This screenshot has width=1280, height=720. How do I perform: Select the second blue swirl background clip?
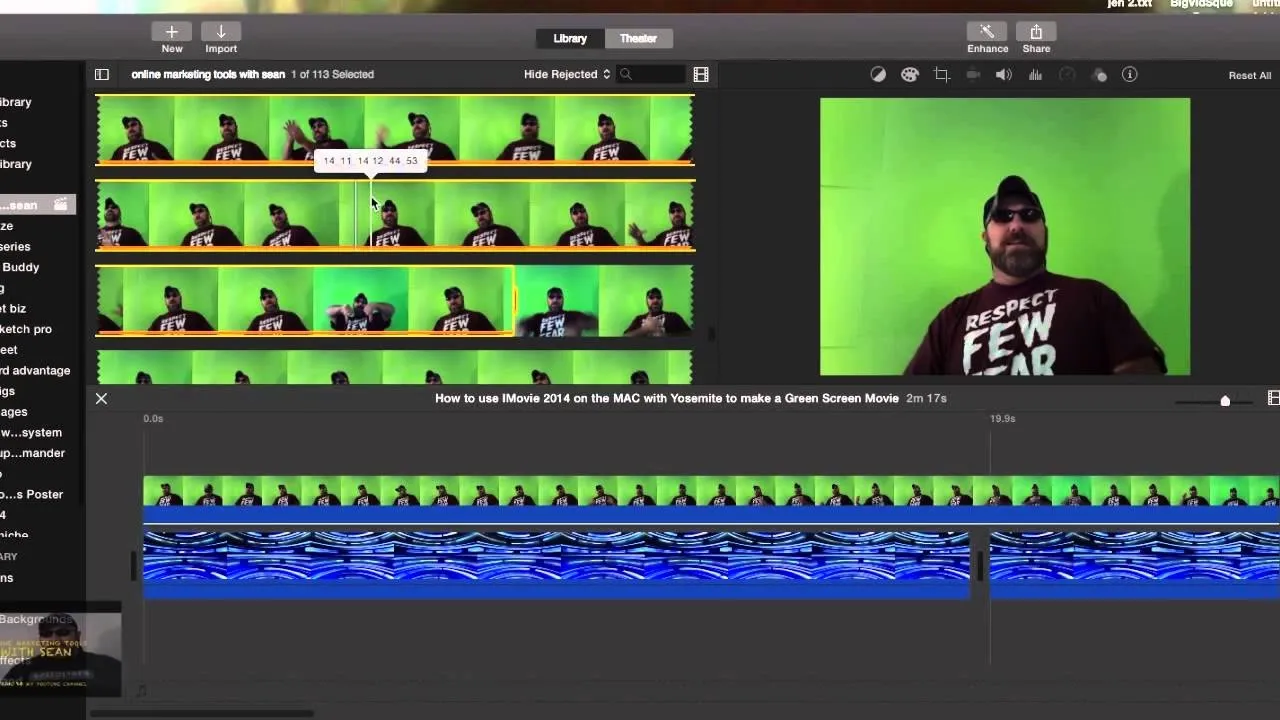(1135, 565)
